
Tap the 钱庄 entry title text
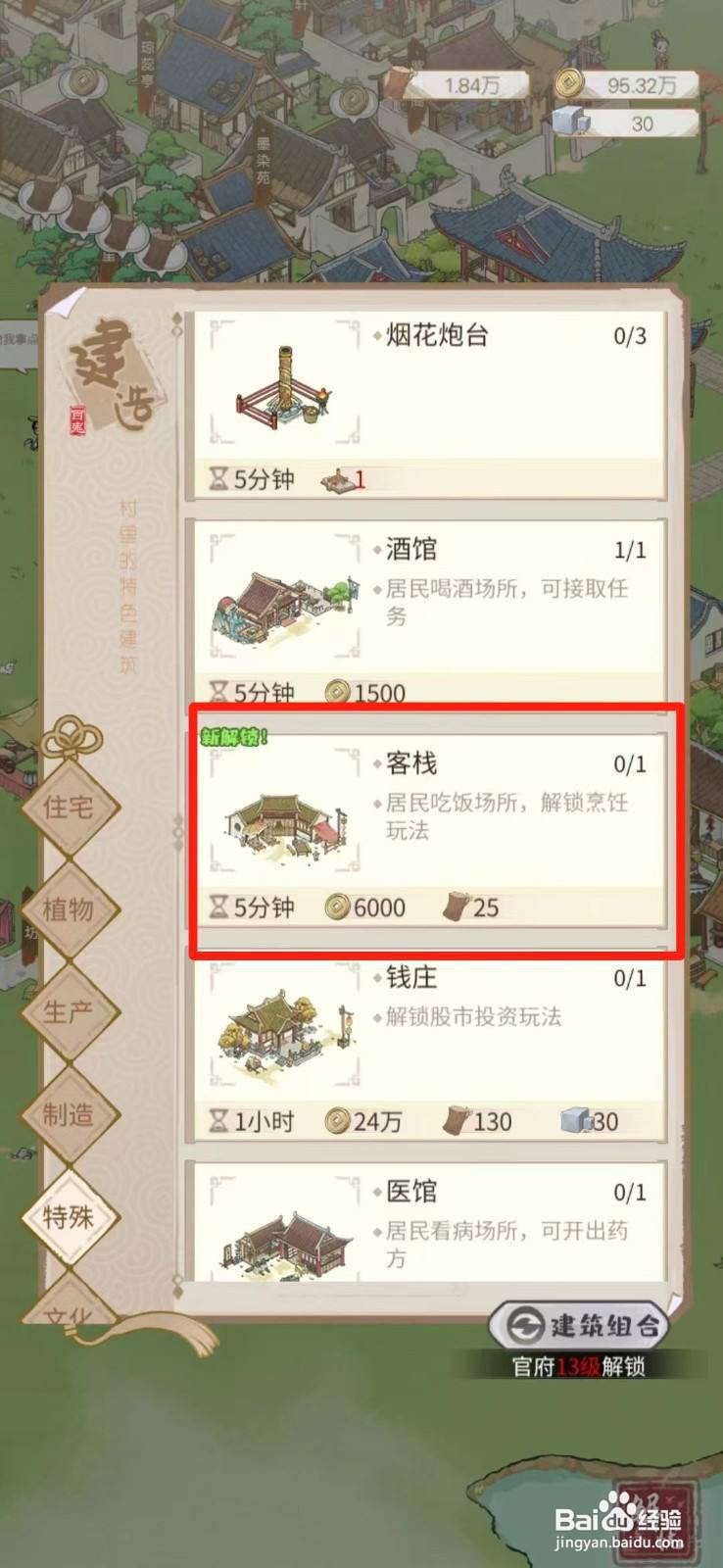(411, 977)
